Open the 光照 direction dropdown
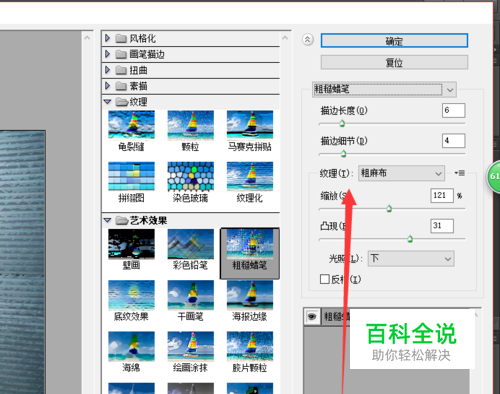 [411, 259]
